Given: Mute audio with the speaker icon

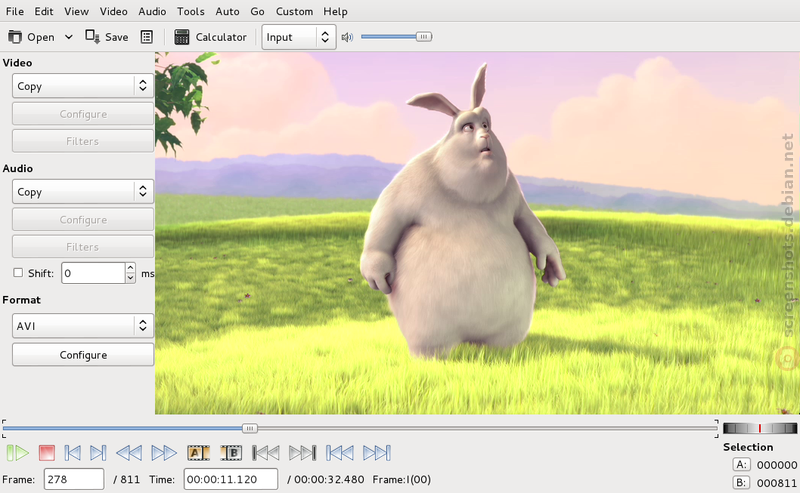Looking at the screenshot, I should [x=347, y=37].
